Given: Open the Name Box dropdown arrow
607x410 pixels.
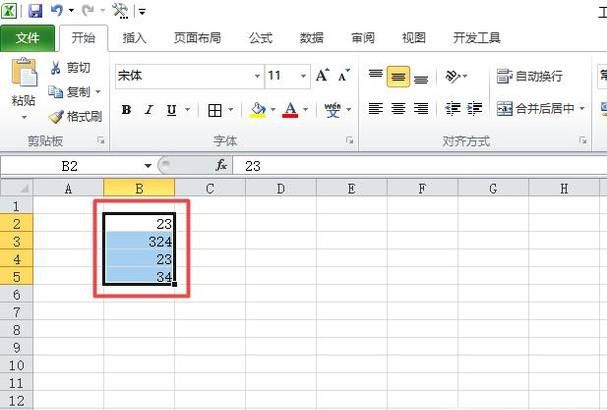Looking at the screenshot, I should point(148,166).
